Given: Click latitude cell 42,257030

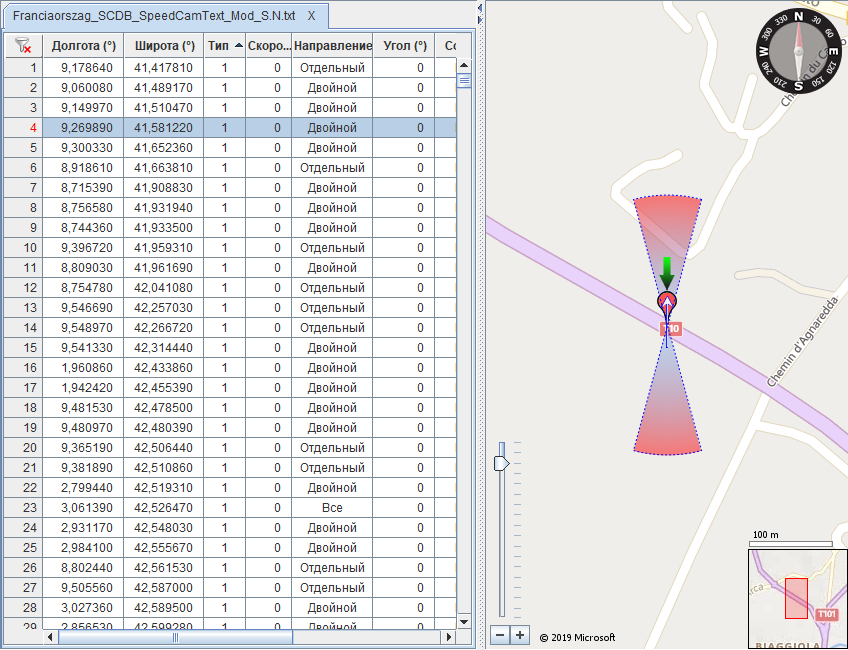Looking at the screenshot, I should 164,308.
